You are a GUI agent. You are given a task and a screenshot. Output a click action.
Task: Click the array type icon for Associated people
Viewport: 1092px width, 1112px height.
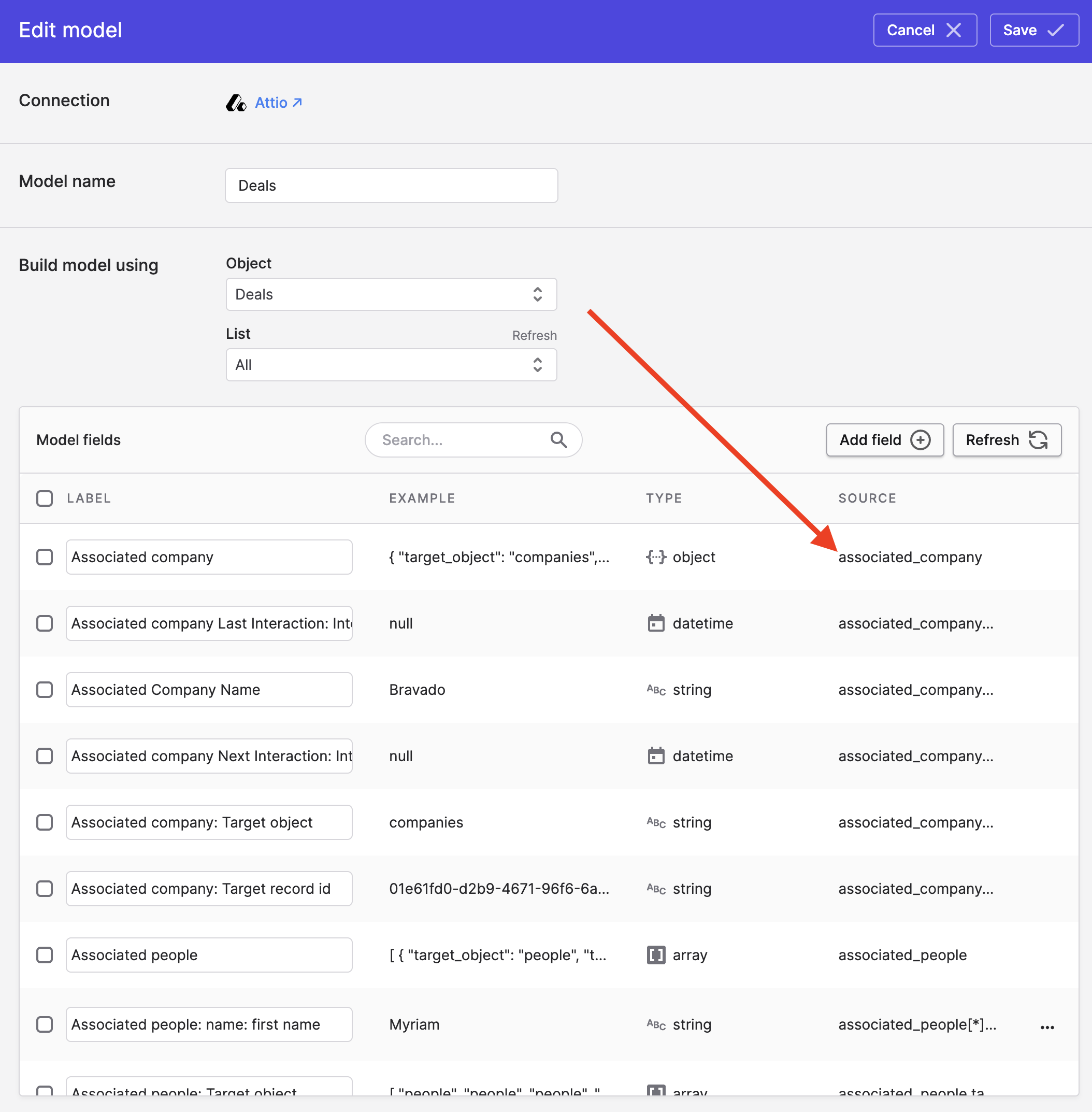pyautogui.click(x=655, y=955)
